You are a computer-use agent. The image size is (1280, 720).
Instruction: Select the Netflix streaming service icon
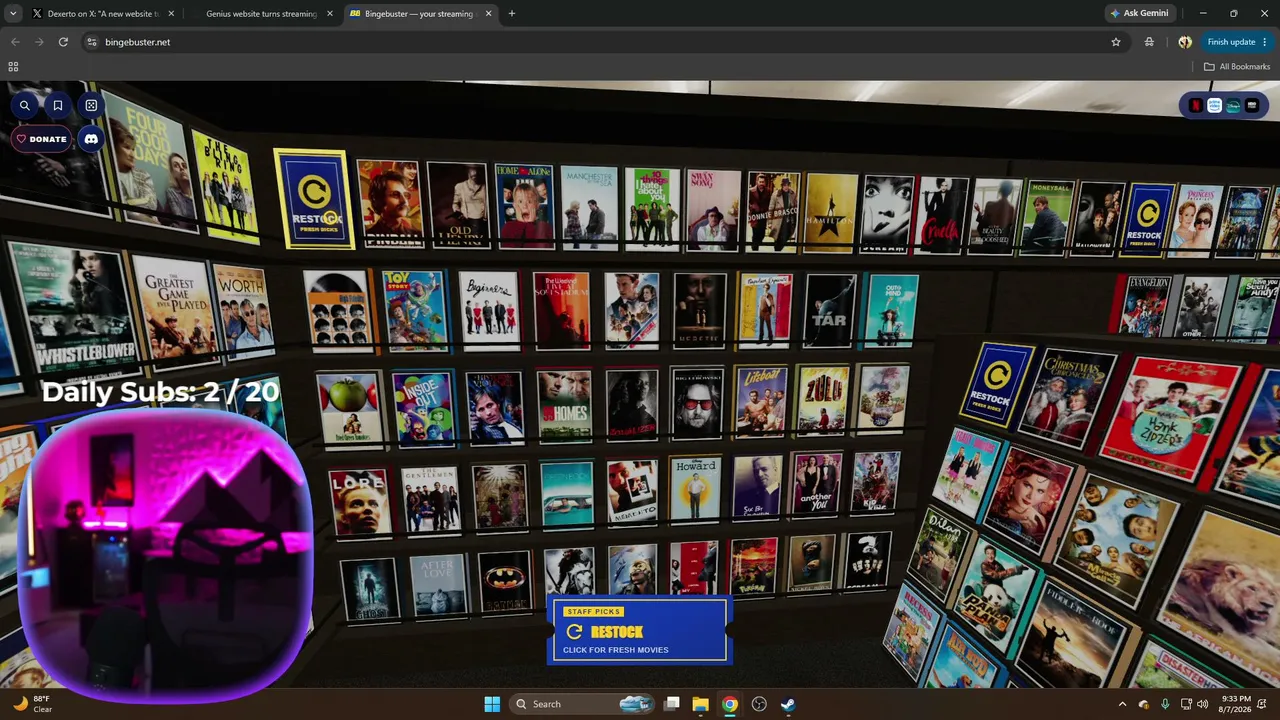coord(1195,105)
